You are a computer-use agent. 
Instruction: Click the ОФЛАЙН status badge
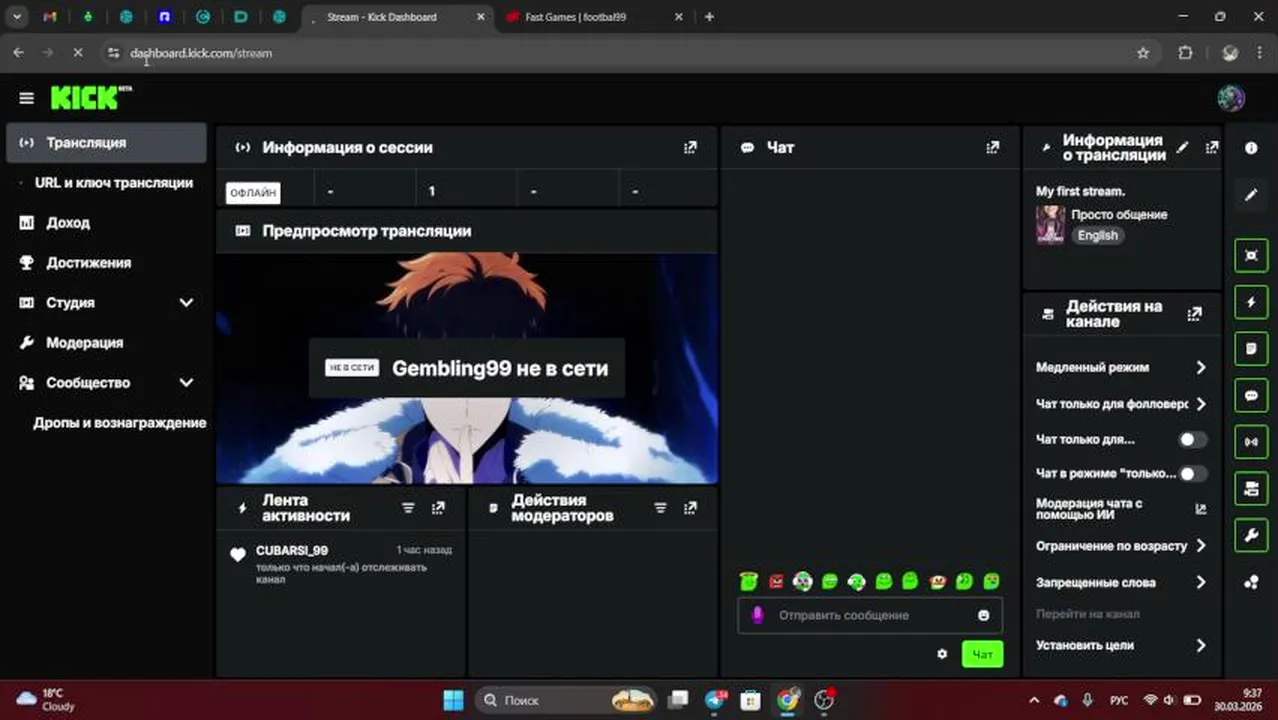tap(253, 192)
